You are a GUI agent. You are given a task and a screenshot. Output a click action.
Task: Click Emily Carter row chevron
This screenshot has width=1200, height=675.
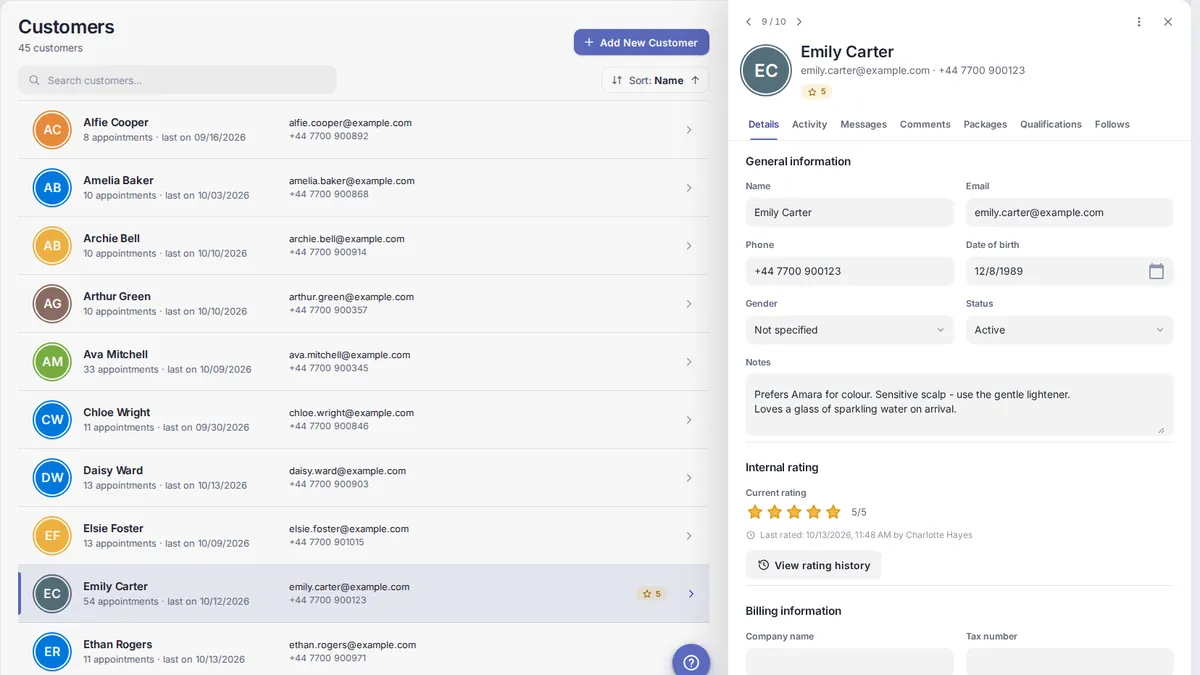[690, 594]
